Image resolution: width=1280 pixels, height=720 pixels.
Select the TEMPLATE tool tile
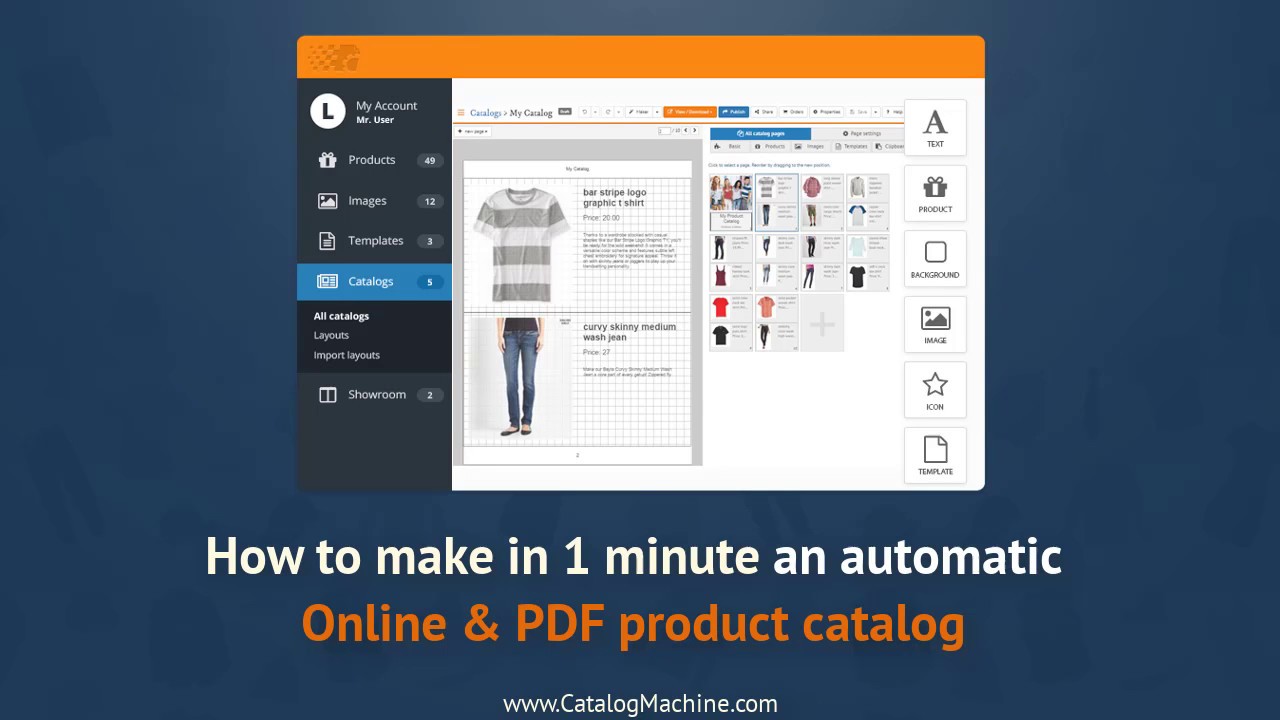(935, 455)
